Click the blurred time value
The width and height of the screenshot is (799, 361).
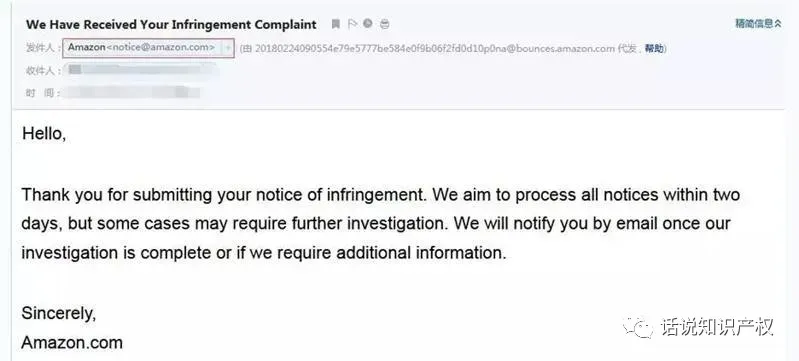(132, 92)
